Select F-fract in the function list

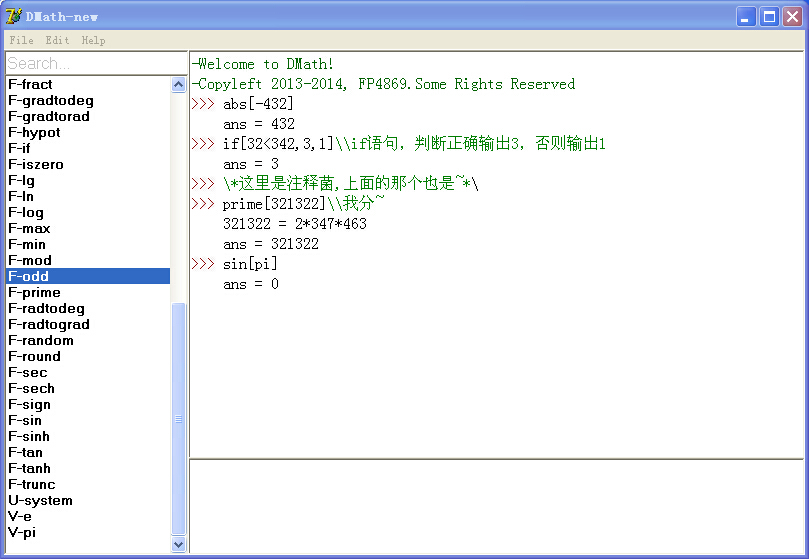point(88,84)
